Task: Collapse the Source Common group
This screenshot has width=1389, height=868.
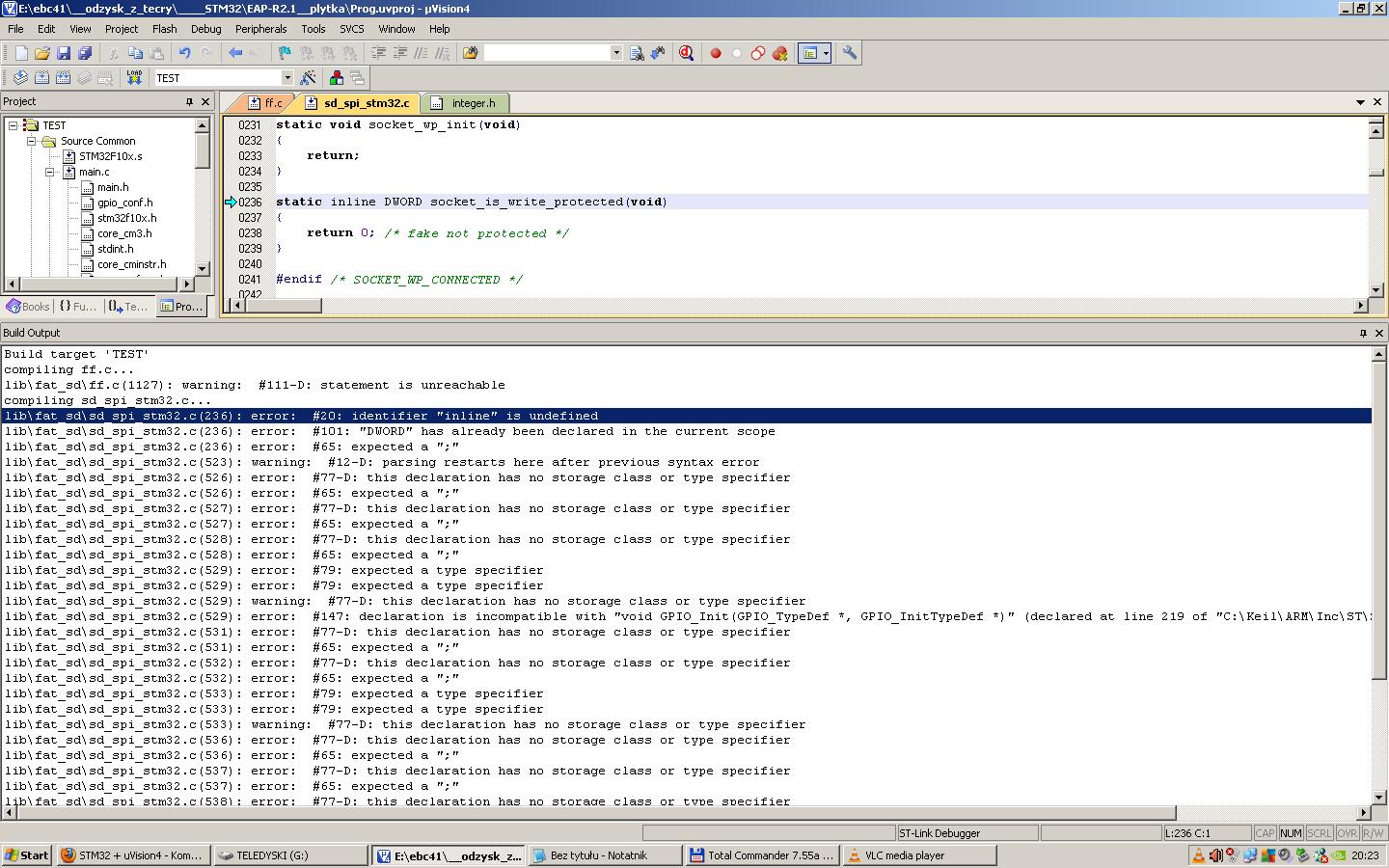Action: (x=31, y=141)
